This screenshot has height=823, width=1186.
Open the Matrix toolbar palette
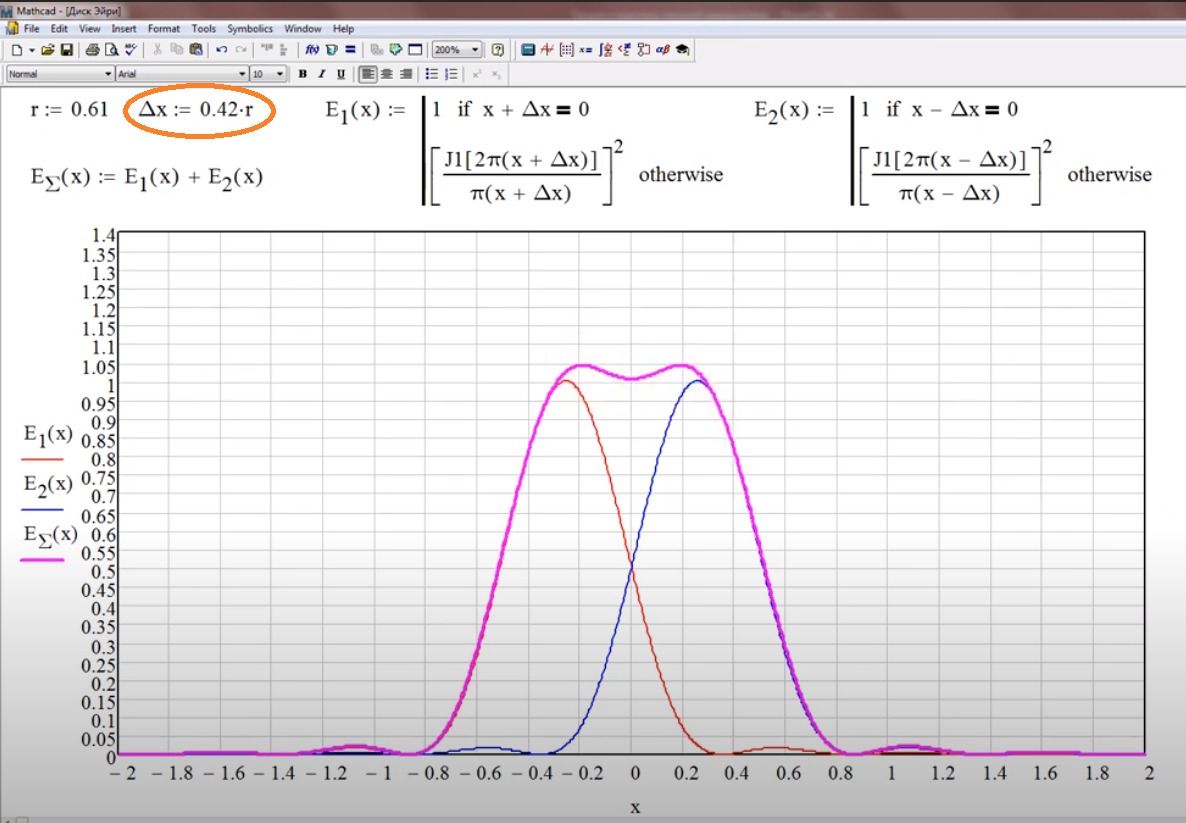pyautogui.click(x=566, y=50)
